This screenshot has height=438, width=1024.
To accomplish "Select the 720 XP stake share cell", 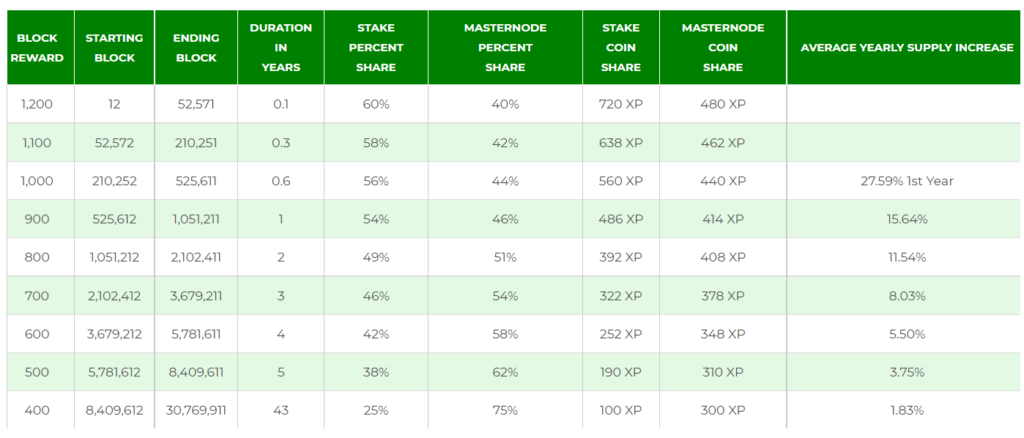I will point(621,104).
